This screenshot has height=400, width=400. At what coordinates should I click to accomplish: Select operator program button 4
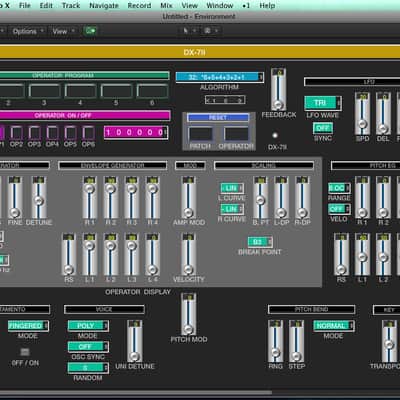coord(81,90)
